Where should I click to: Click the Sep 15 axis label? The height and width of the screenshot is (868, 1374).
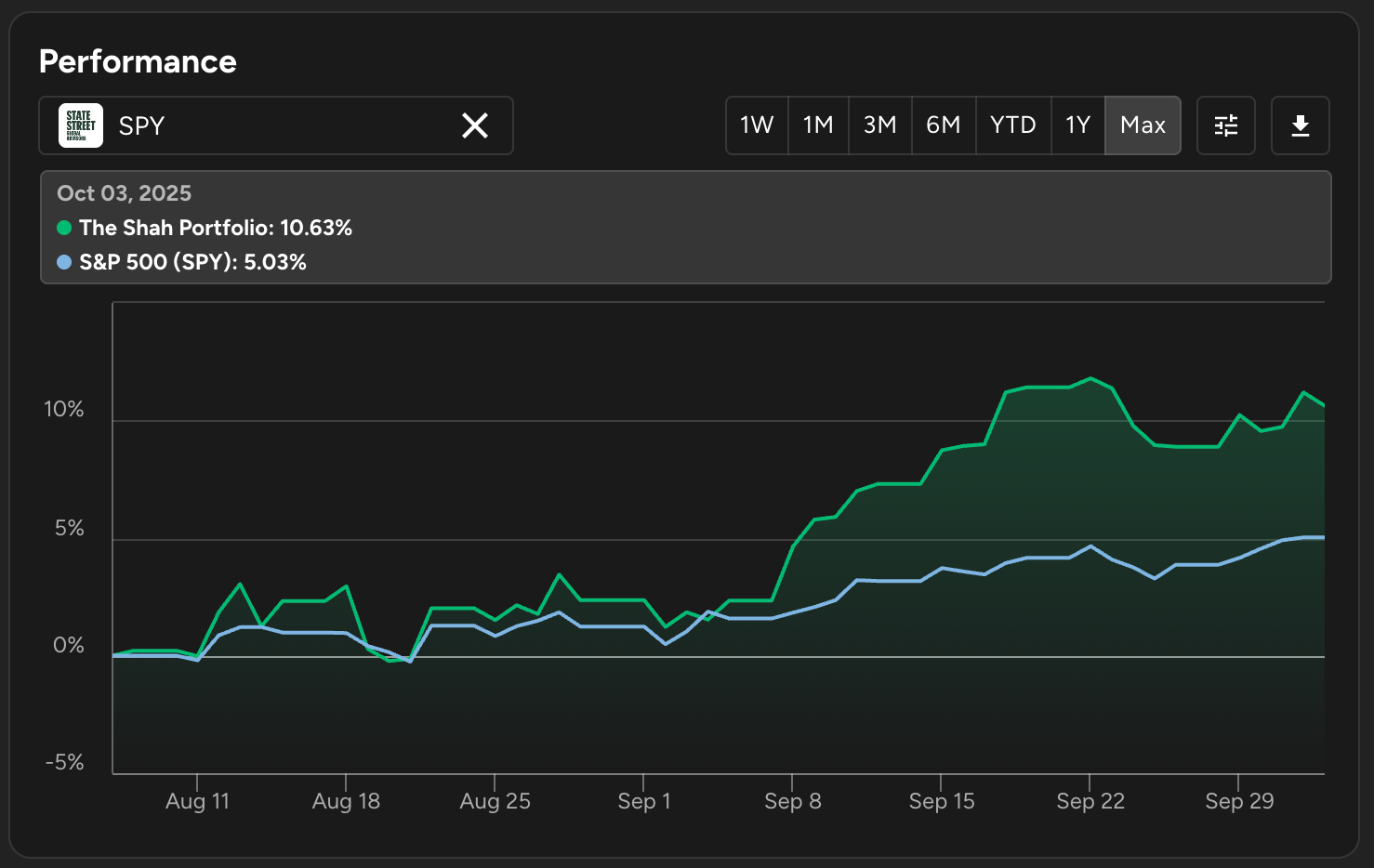[x=941, y=801]
